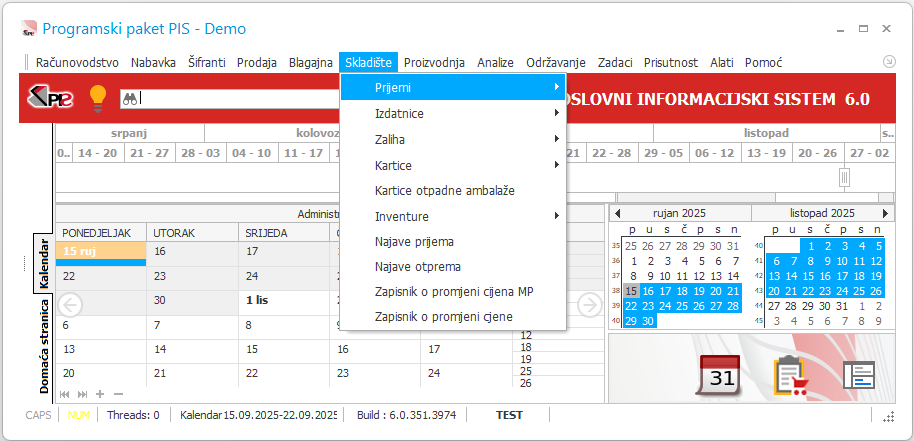This screenshot has height=441, width=914.
Task: Close the open Skladište menu
Action: click(x=368, y=62)
